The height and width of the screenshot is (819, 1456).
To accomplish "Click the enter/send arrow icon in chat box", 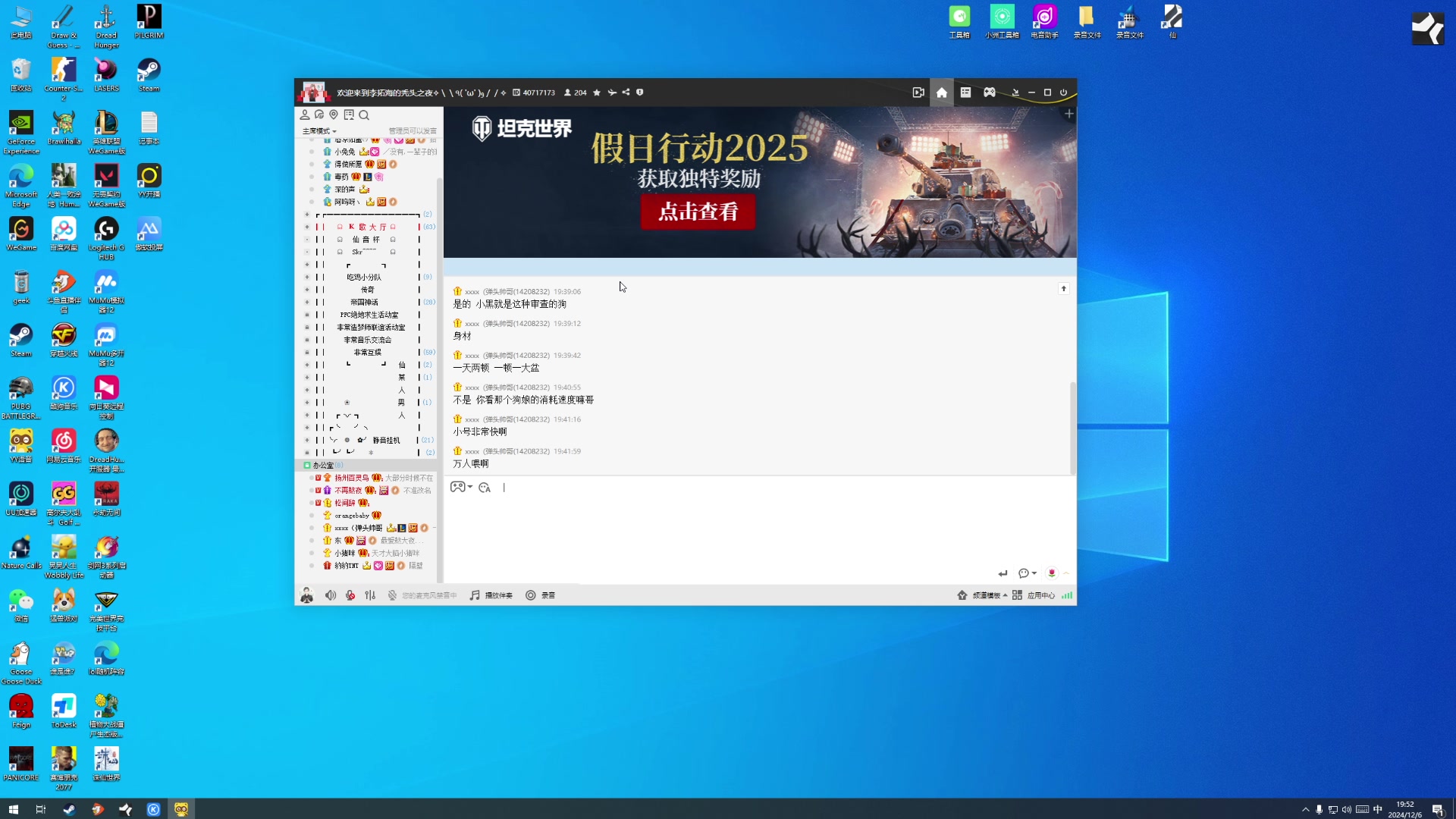I will pos(1003,573).
